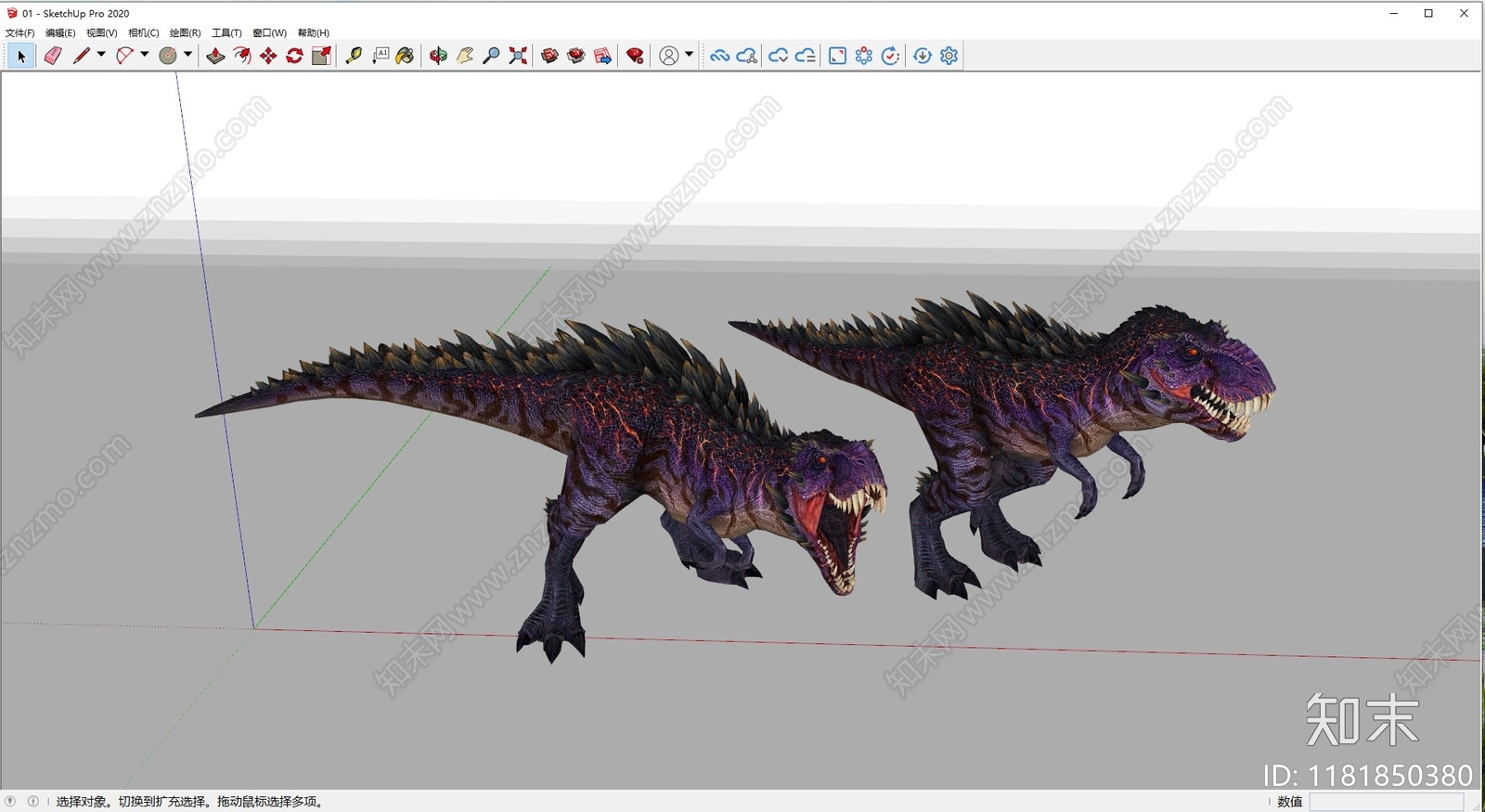The width and height of the screenshot is (1485, 812).
Task: Select the arrow Select tool
Action: 21,57
